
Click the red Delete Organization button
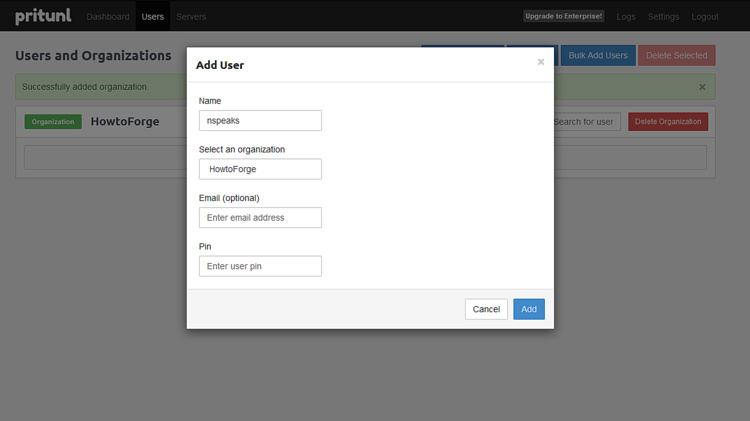pyautogui.click(x=667, y=122)
